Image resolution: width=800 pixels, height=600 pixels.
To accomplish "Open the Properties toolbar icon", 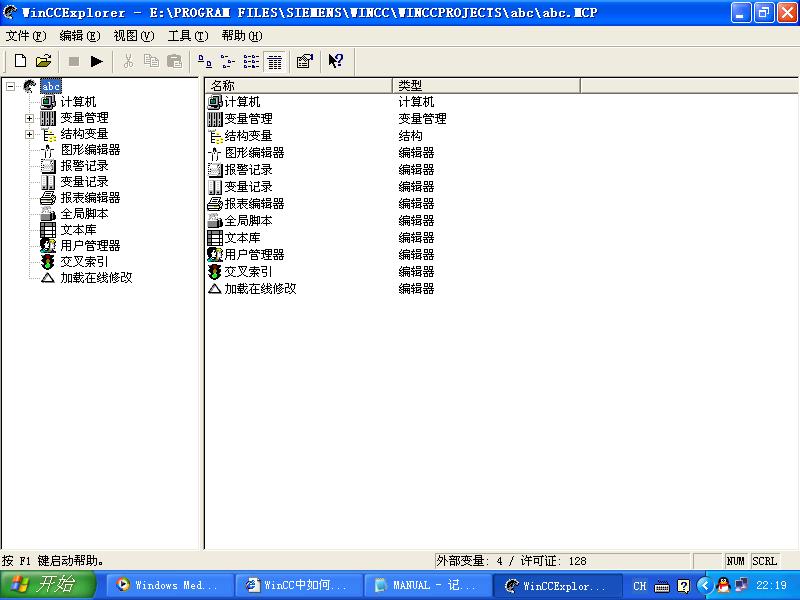I will 305,61.
